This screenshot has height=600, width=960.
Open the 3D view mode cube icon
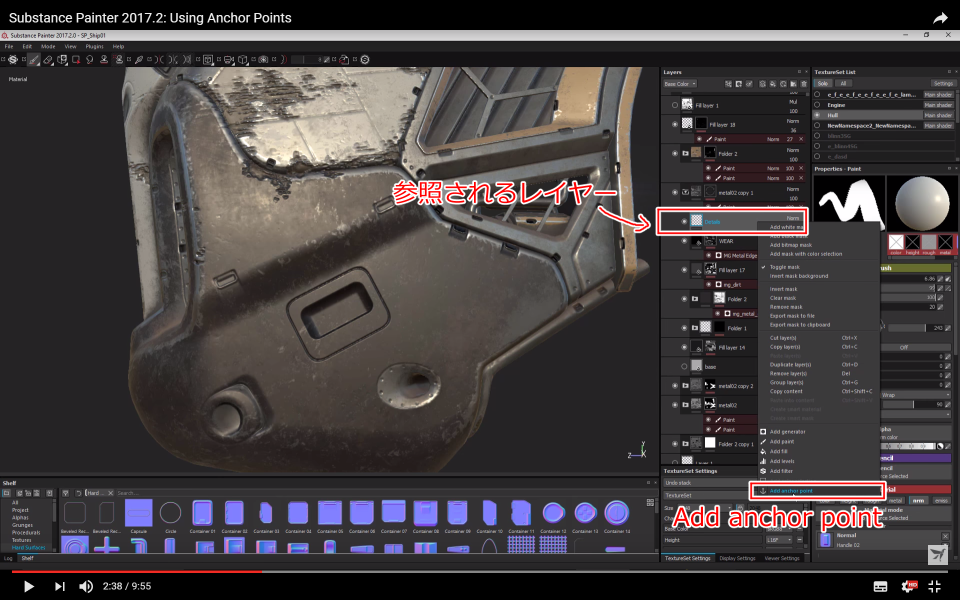[x=242, y=59]
